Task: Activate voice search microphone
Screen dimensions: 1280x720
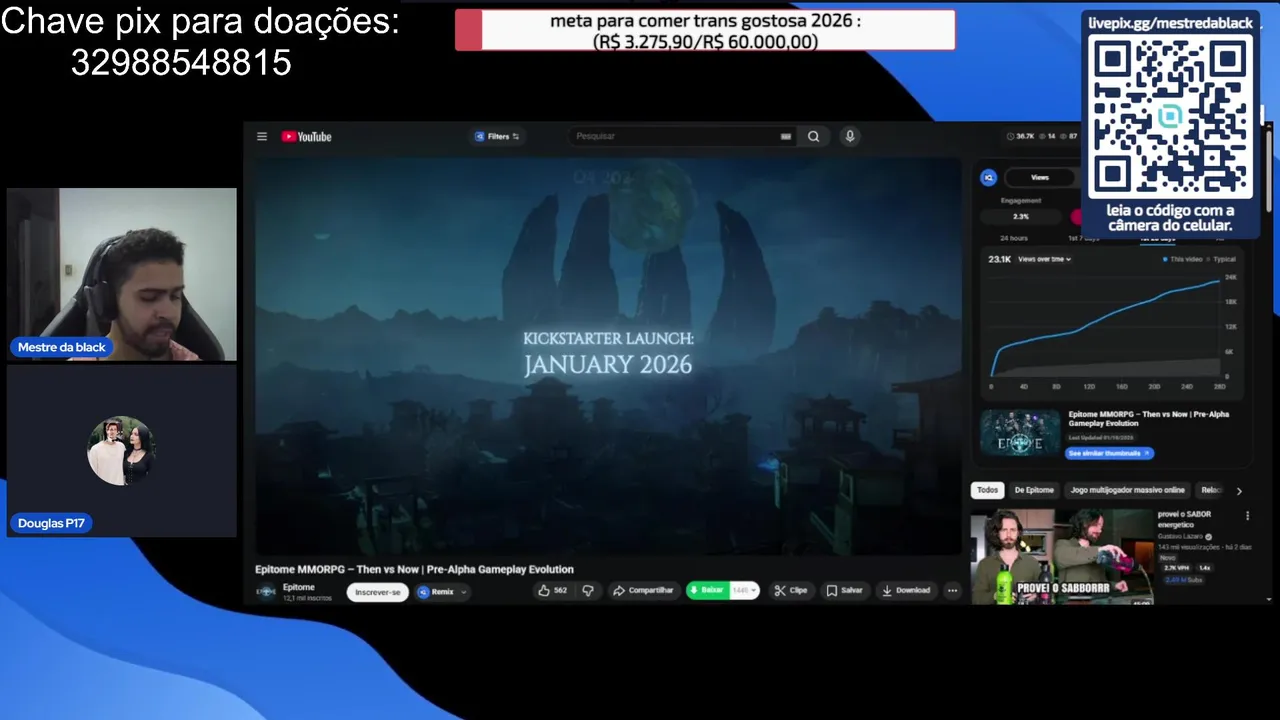Action: (850, 136)
